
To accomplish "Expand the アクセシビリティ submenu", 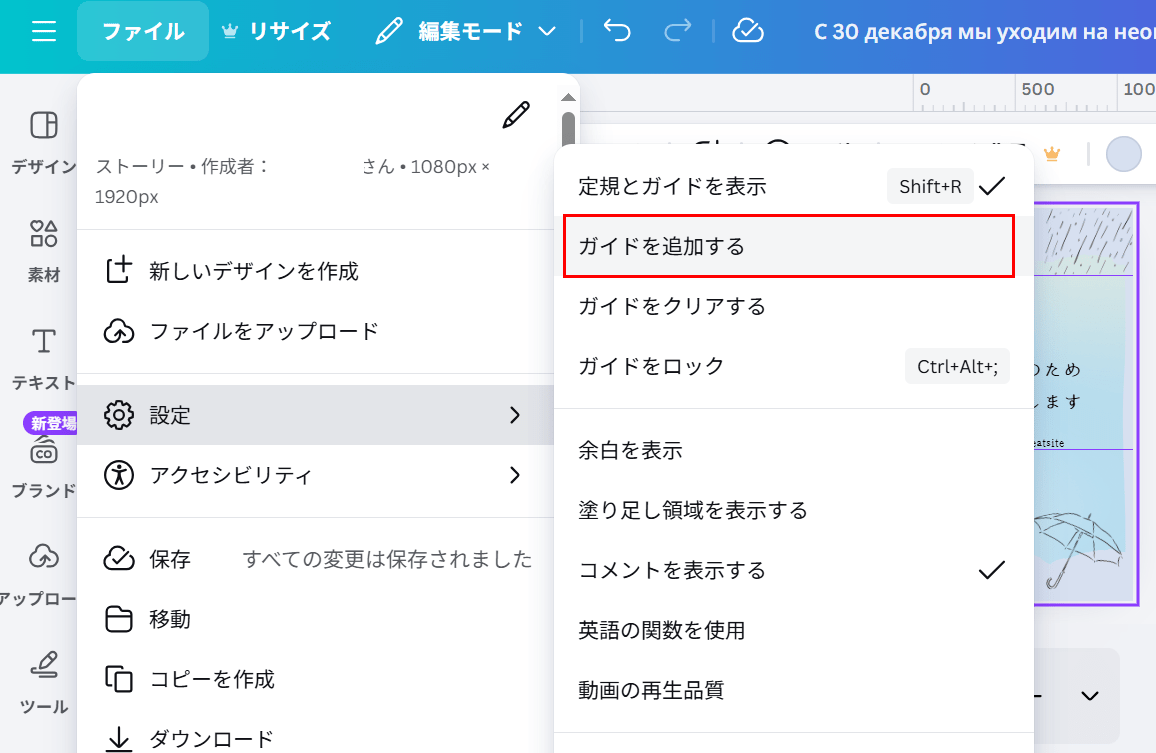I will [316, 475].
